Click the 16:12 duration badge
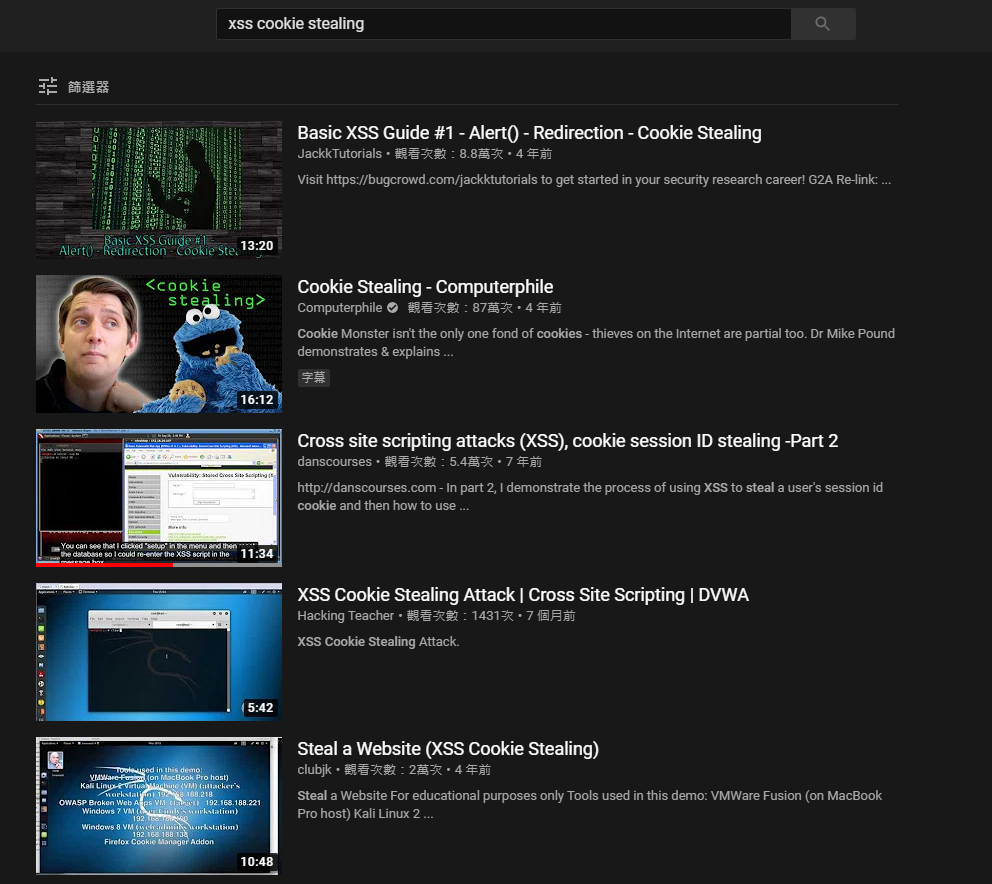This screenshot has width=992, height=884. click(x=257, y=400)
